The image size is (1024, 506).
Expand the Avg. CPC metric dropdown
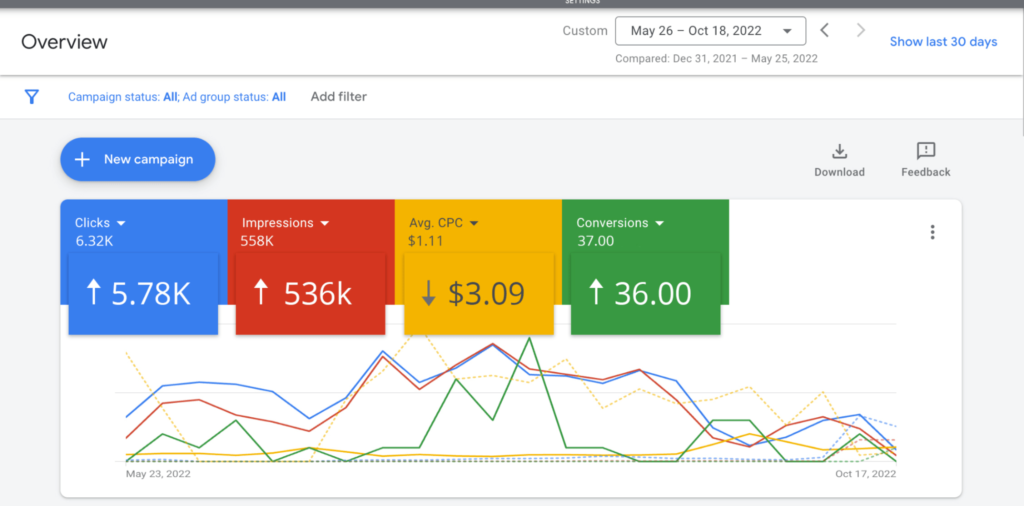click(x=474, y=223)
